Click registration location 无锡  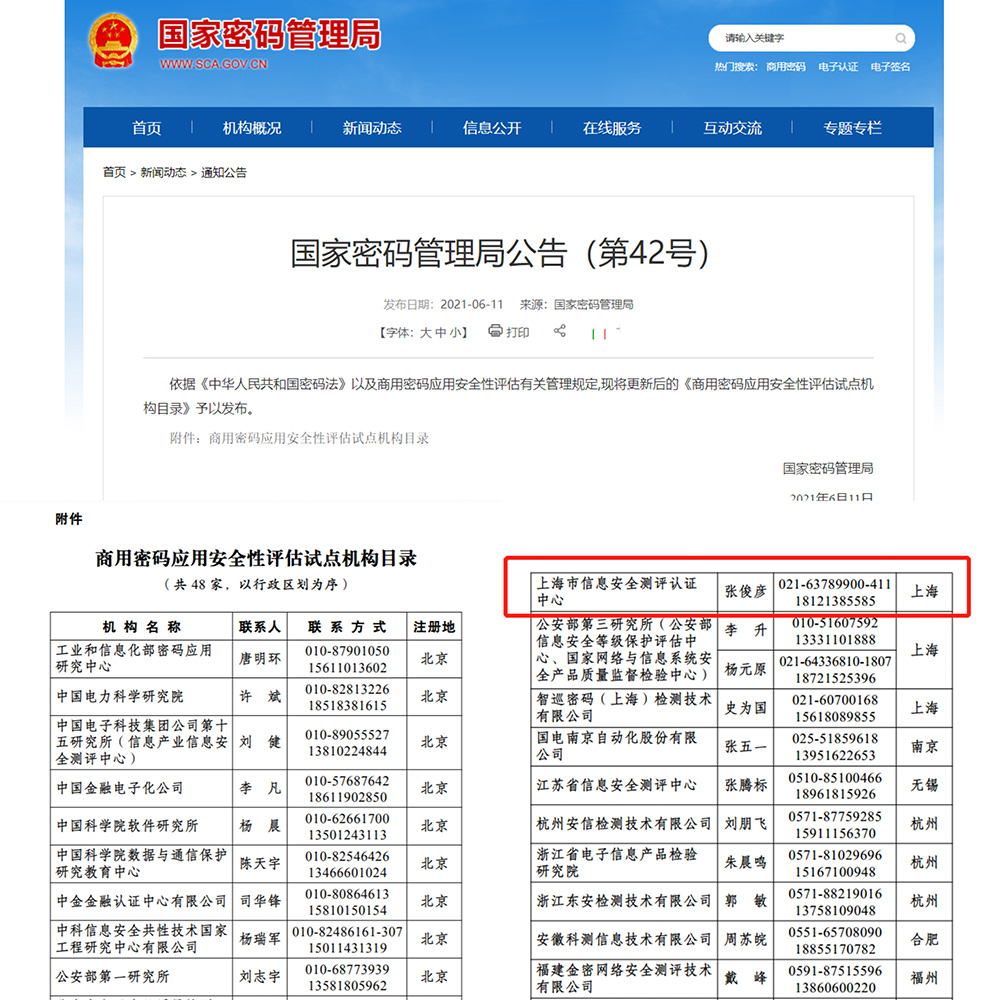[924, 785]
